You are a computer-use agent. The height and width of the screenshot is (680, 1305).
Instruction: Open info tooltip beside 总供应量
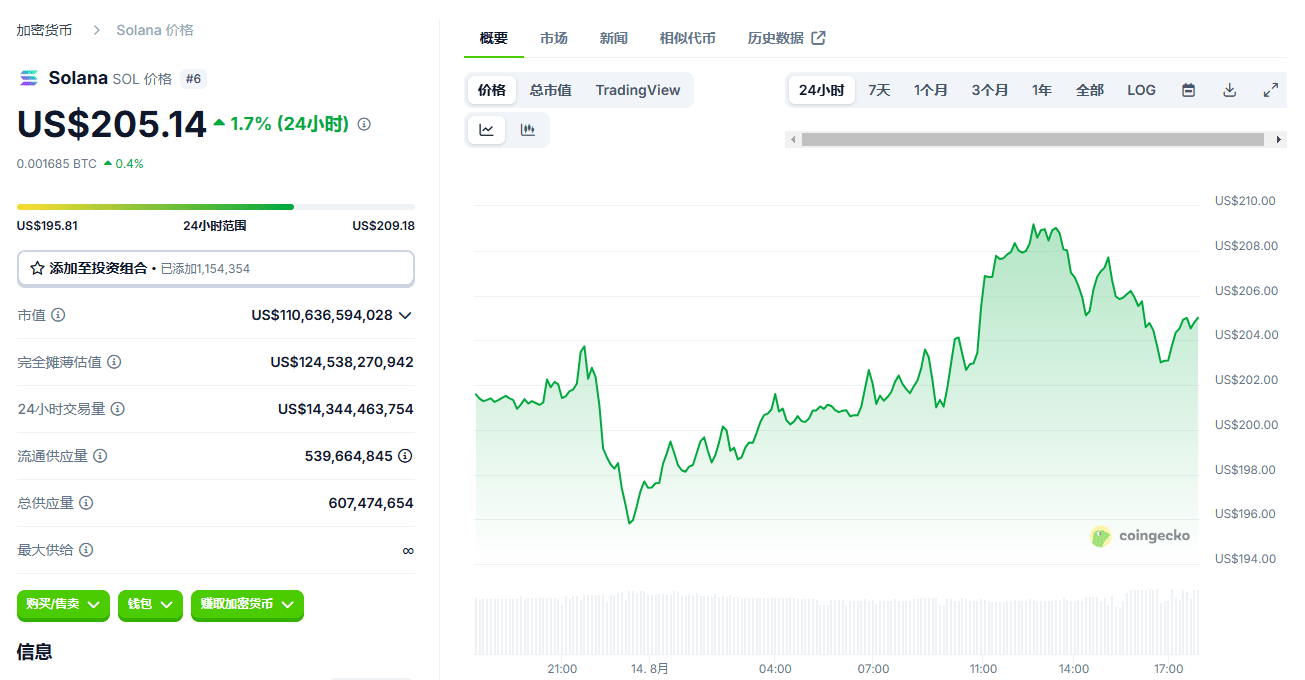click(86, 503)
